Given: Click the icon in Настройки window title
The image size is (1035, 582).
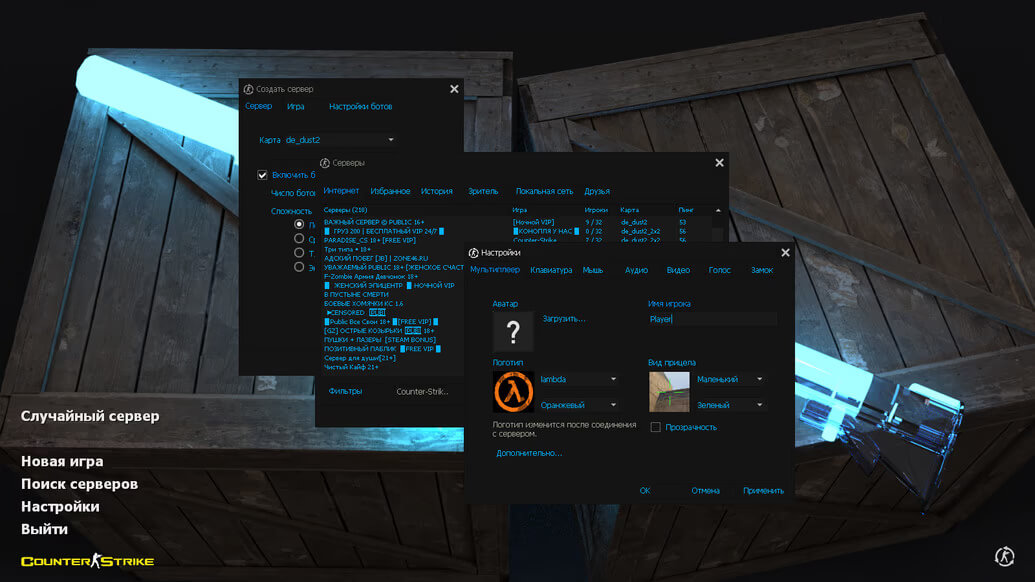Looking at the screenshot, I should (474, 253).
